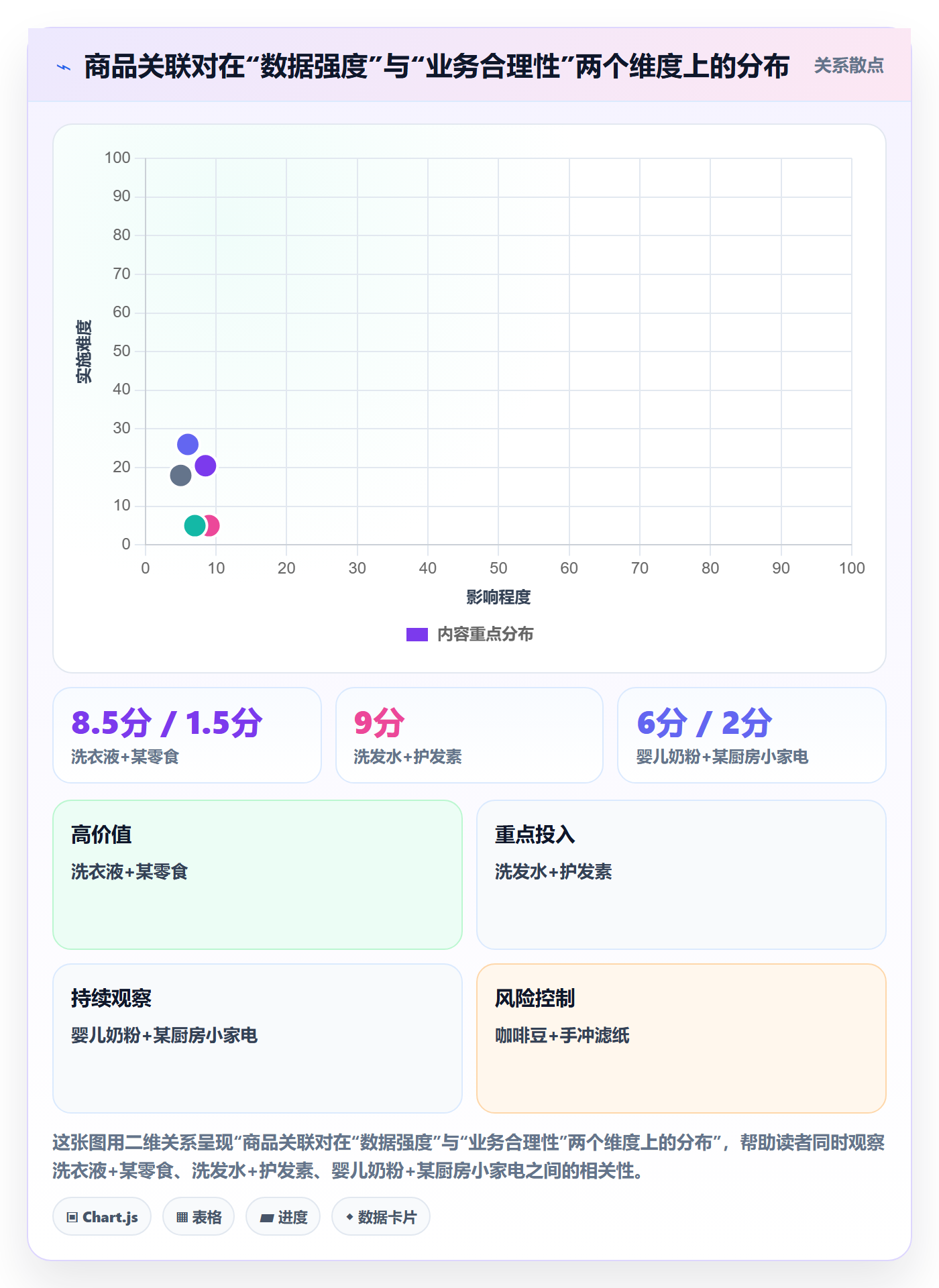Viewport: 939px width, 1288px height.
Task: Click the 实施难度 y-axis title
Action: [84, 352]
